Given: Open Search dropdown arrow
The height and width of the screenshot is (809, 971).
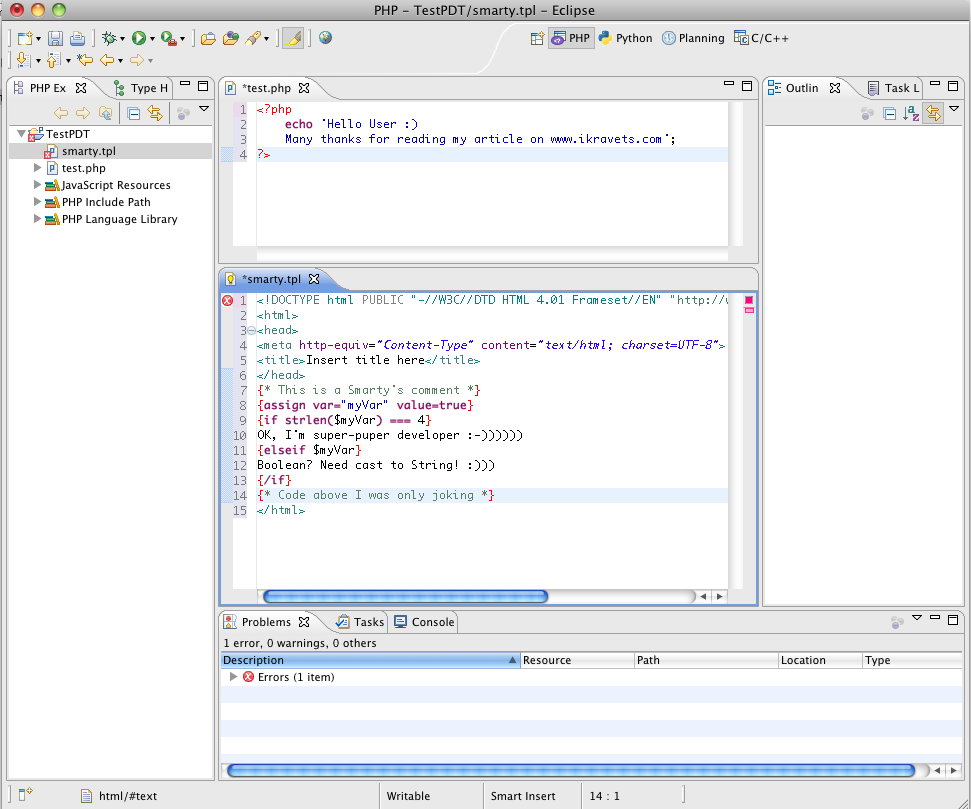Looking at the screenshot, I should click(x=266, y=39).
